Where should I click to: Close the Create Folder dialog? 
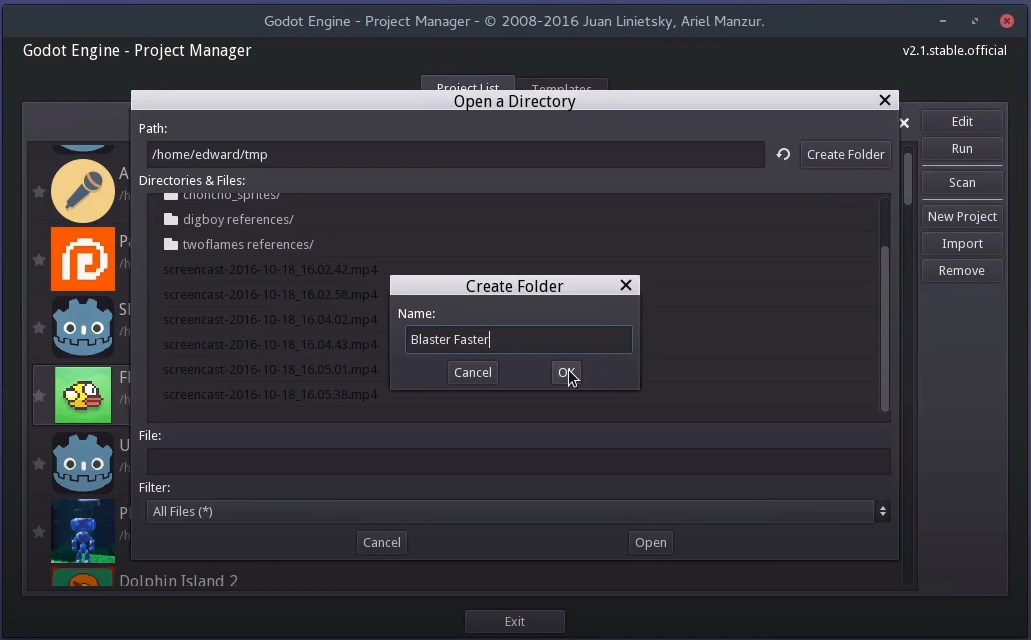click(x=626, y=285)
